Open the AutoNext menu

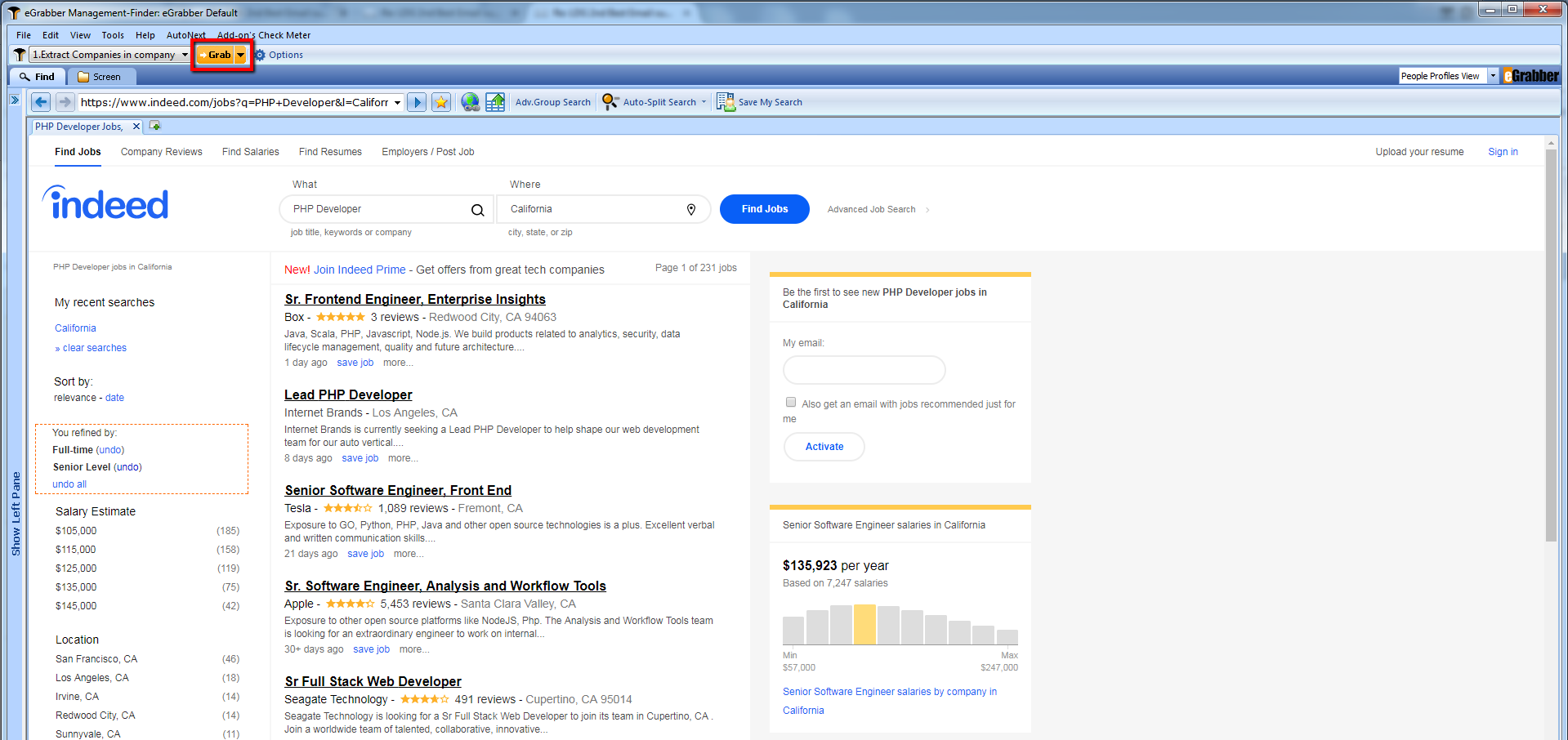186,35
